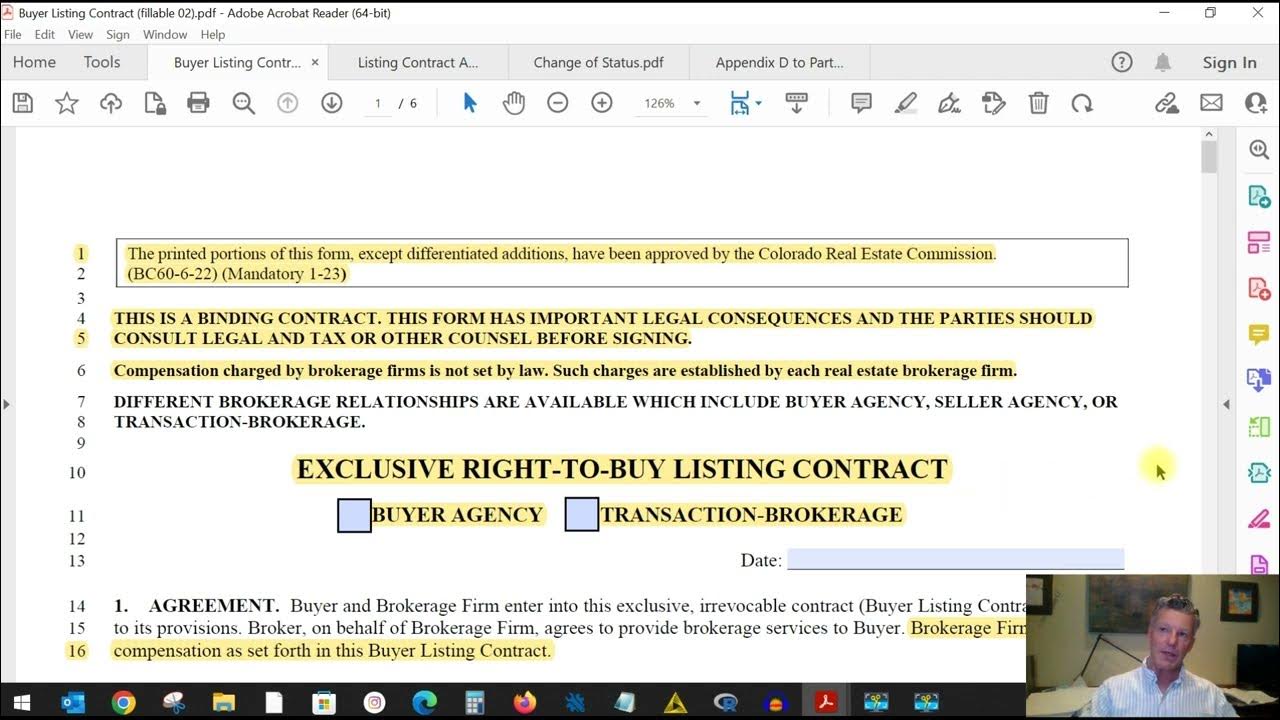The width and height of the screenshot is (1280, 720).
Task: Click the vertical scrollbar thumb
Action: [1208, 156]
